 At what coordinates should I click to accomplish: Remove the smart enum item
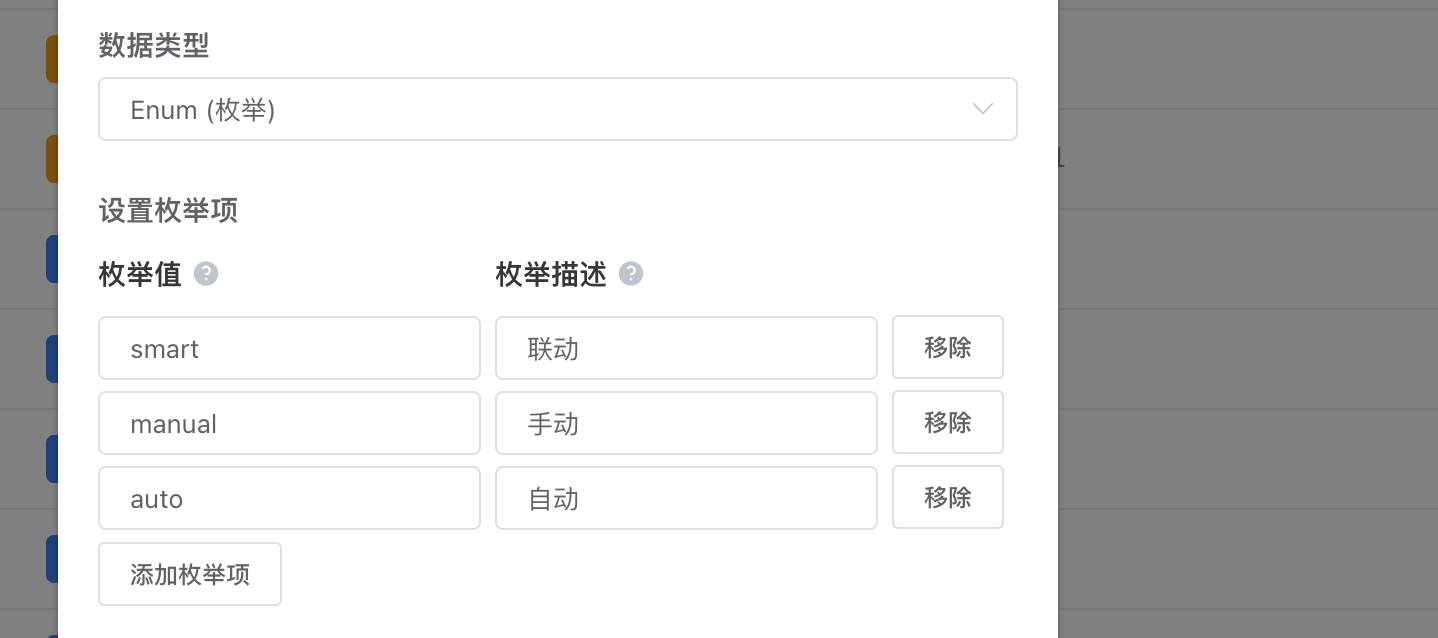click(x=947, y=348)
